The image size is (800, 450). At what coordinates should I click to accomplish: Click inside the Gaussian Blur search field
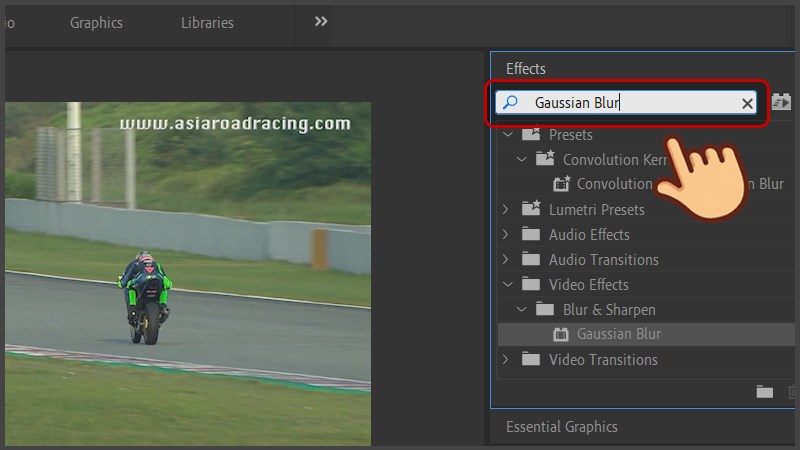(630, 103)
